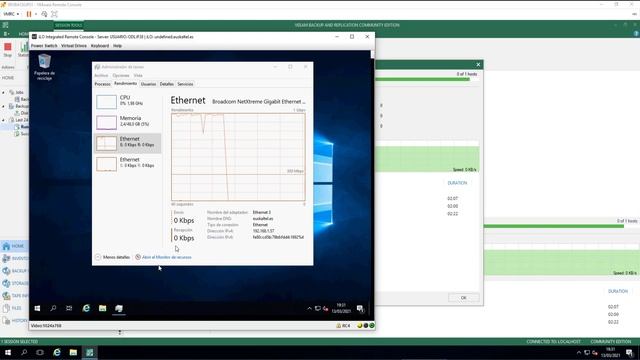
Task: Open Home view in Veeam navigation pane
Action: 14,246
